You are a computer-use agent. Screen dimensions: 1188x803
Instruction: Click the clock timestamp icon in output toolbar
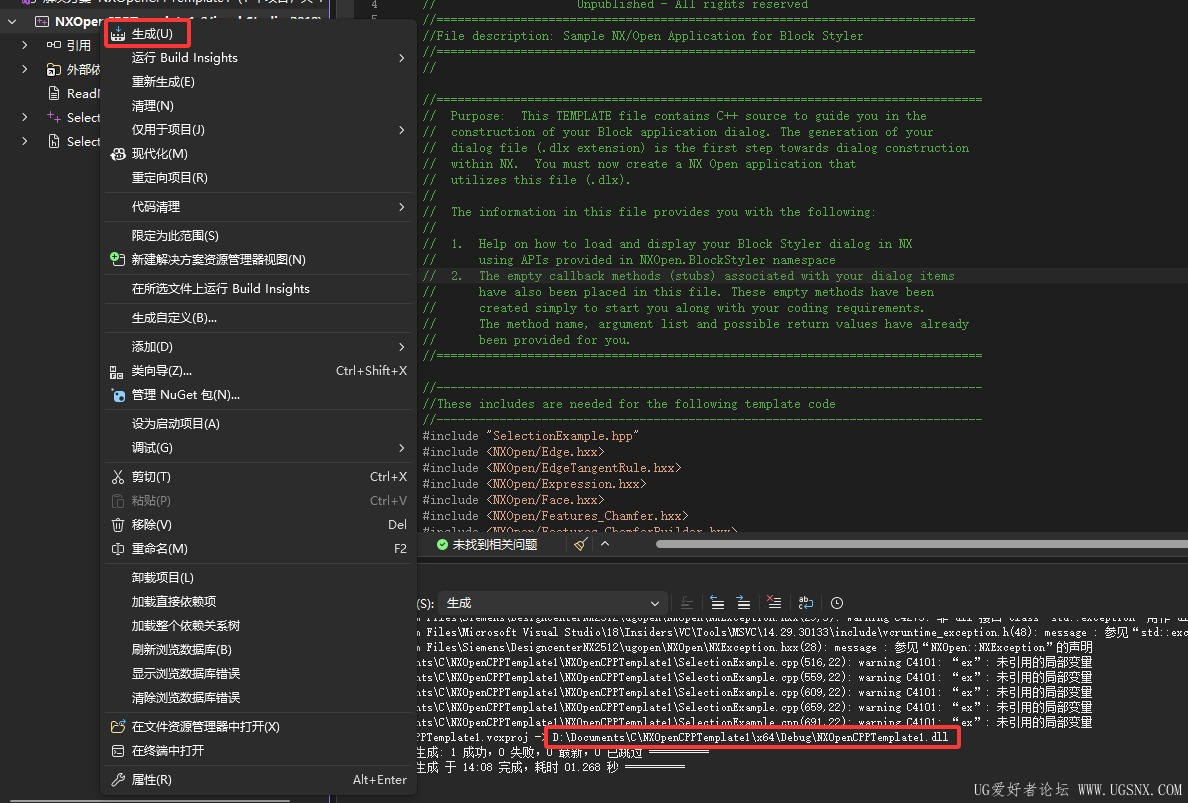pos(837,603)
